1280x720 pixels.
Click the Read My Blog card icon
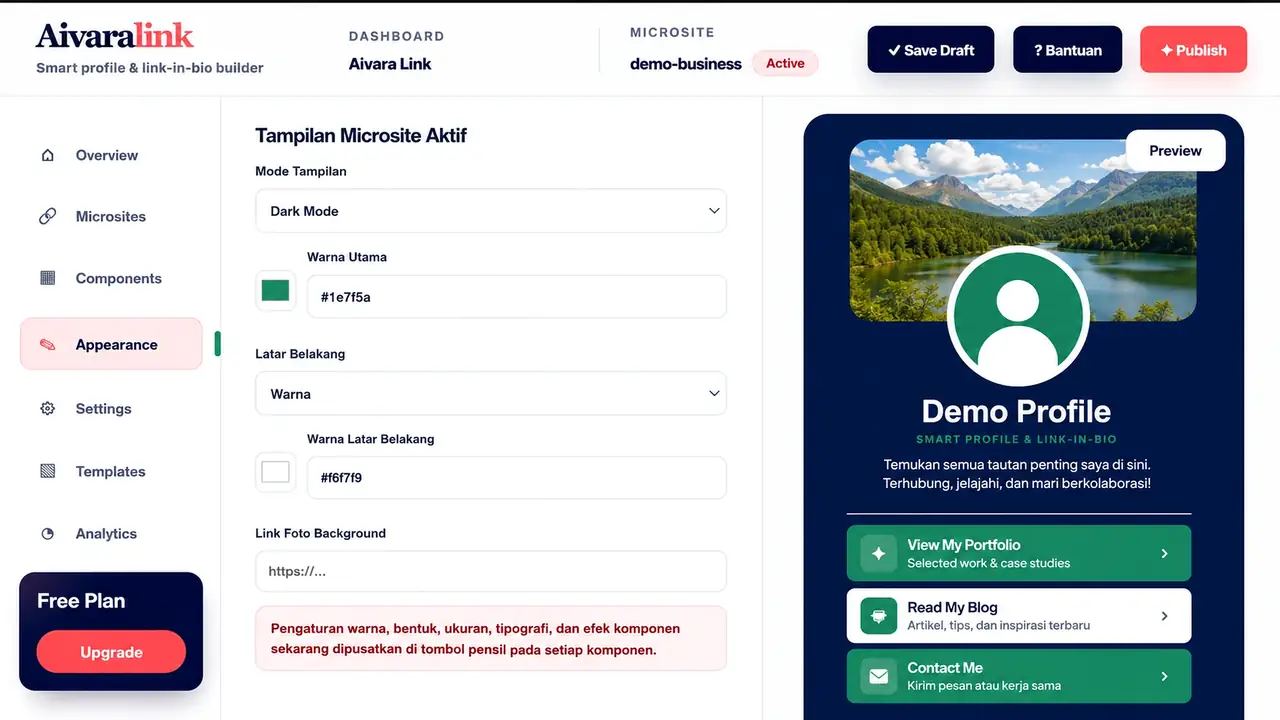[x=879, y=615]
